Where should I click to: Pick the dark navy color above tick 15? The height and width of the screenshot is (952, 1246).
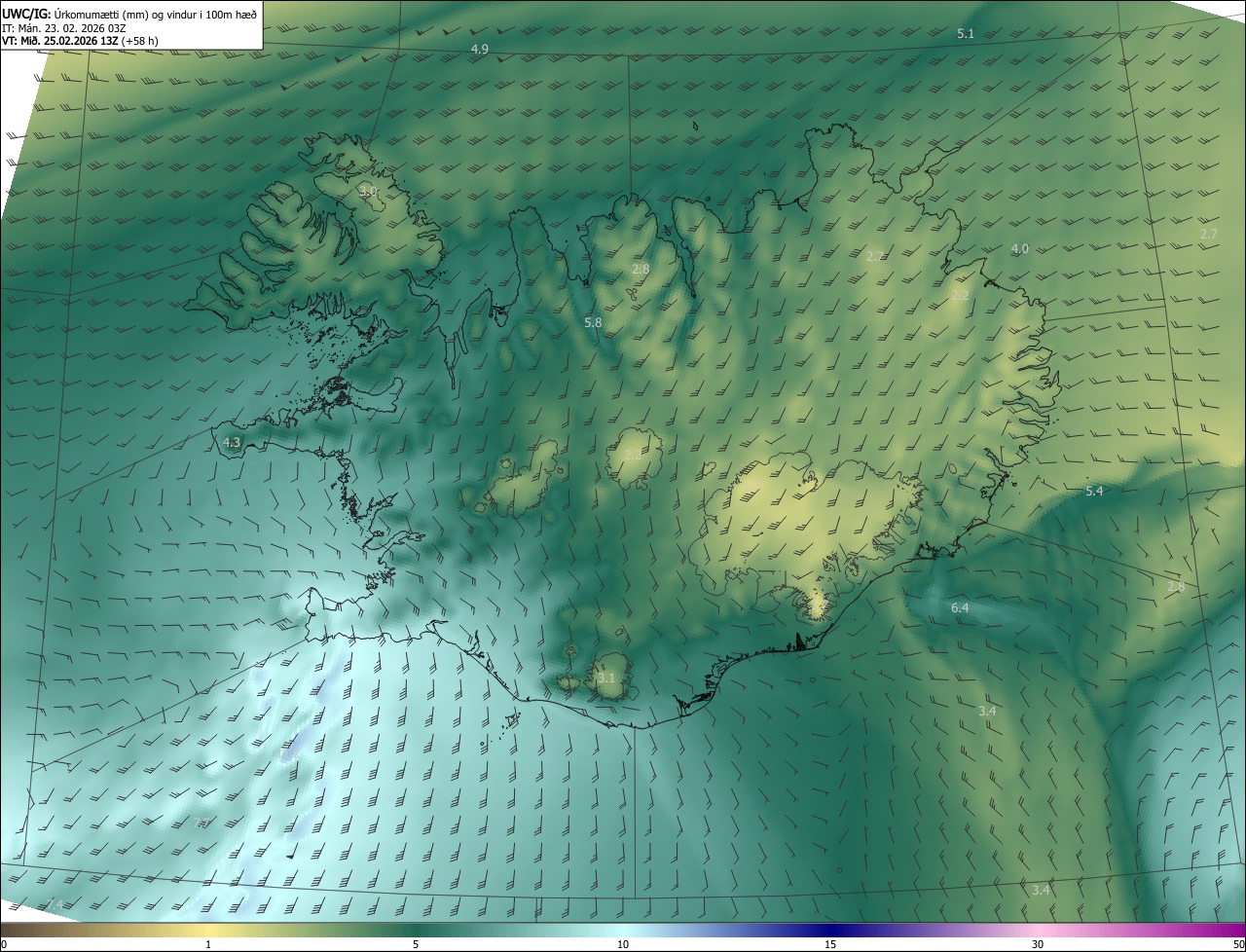click(830, 930)
